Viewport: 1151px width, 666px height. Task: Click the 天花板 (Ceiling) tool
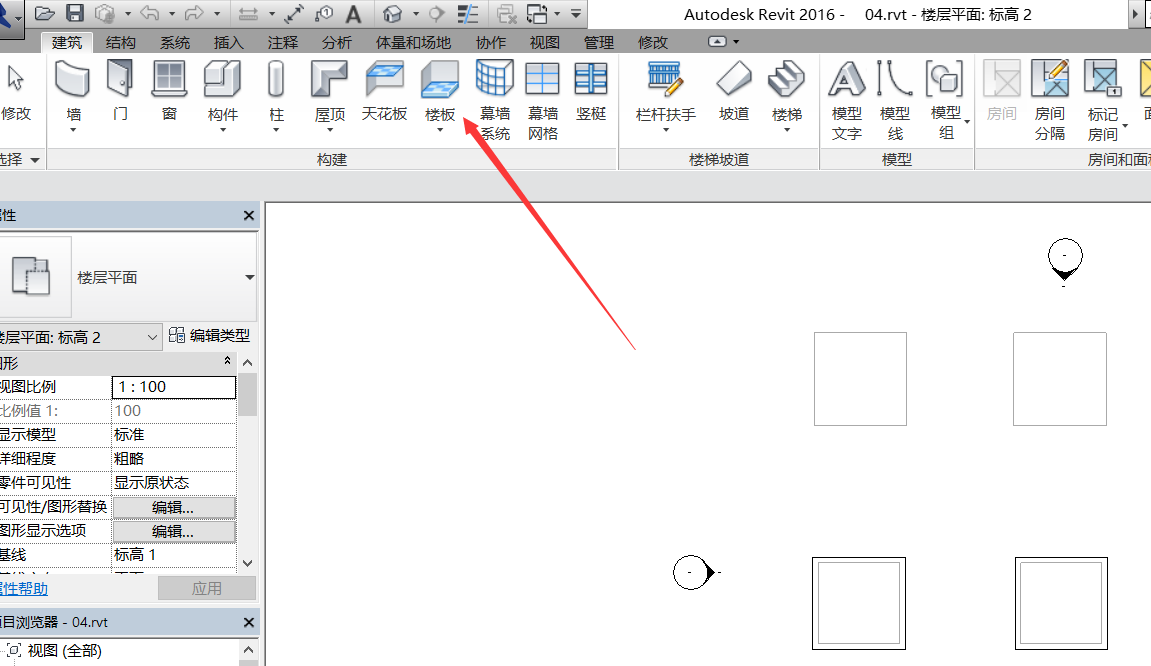tap(384, 80)
